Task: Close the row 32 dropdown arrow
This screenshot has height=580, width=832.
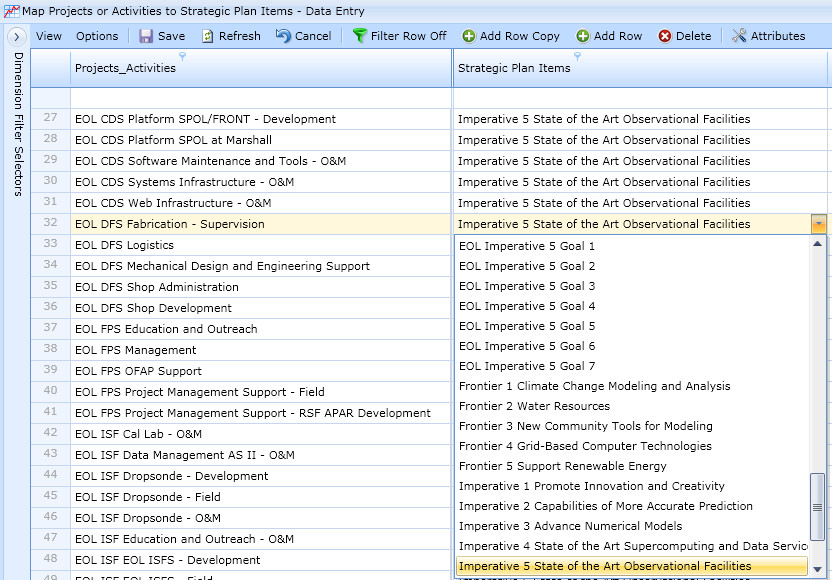Action: click(x=818, y=224)
